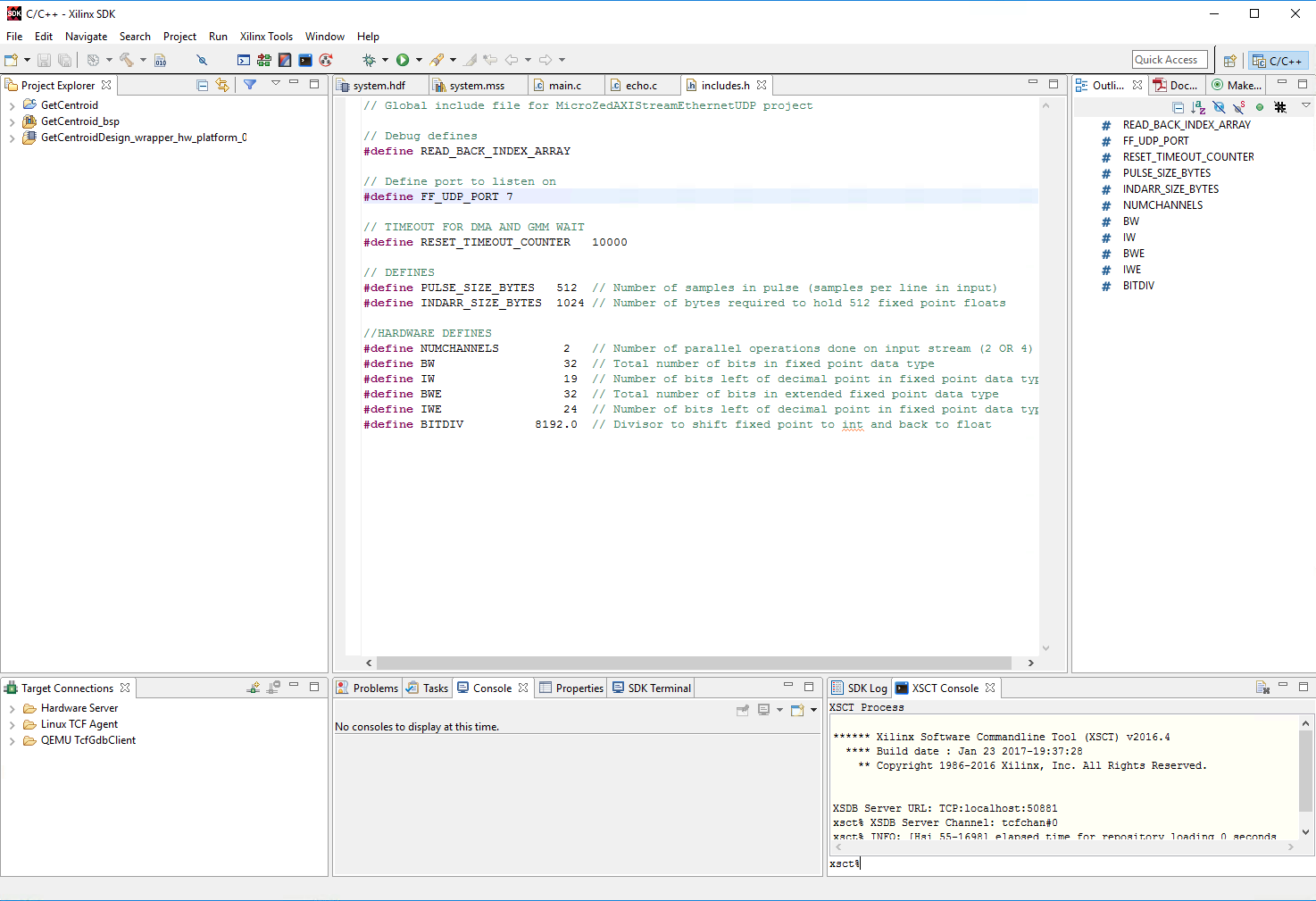This screenshot has height=901, width=1316.
Task: Collapse All in Project Explorer
Action: point(203,85)
